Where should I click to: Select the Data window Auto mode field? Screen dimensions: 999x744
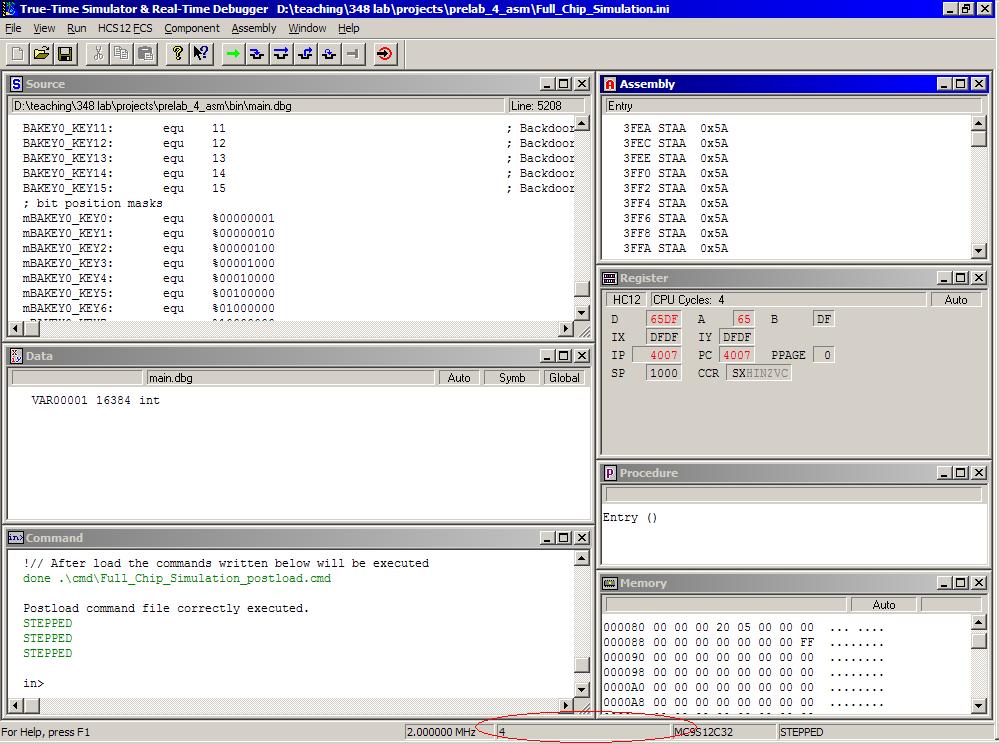[x=459, y=378]
